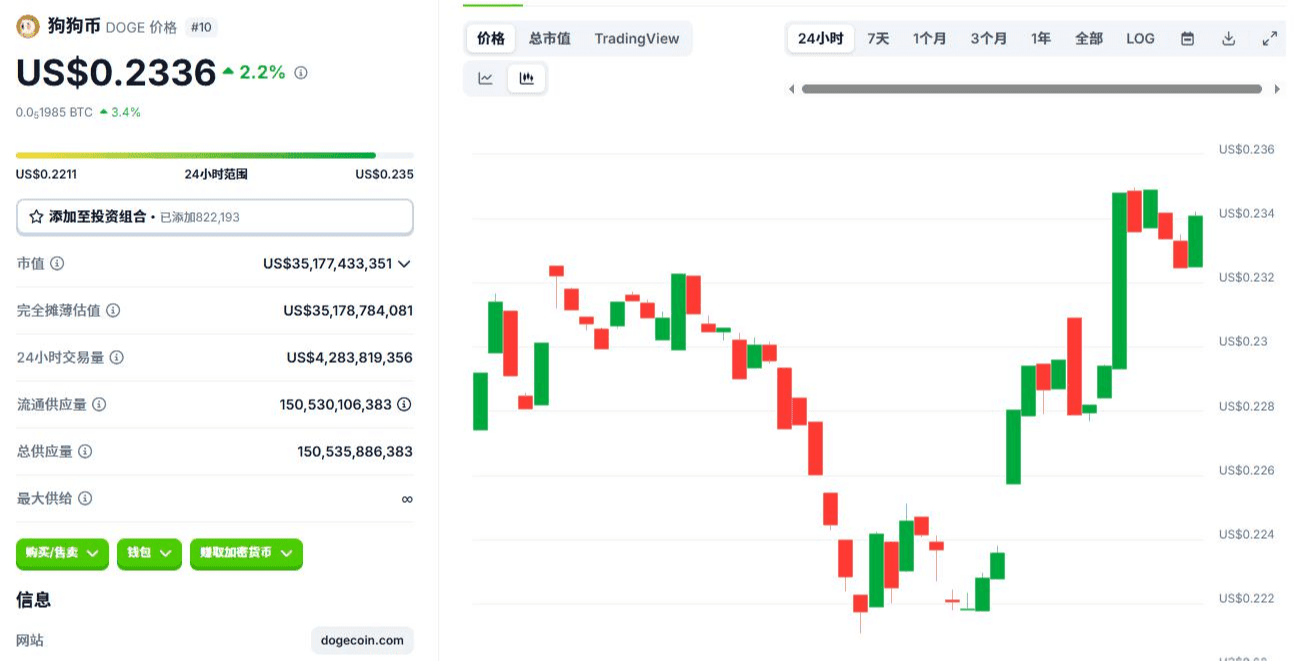
Task: Open the 赚取加密货币 dropdown
Action: (246, 553)
